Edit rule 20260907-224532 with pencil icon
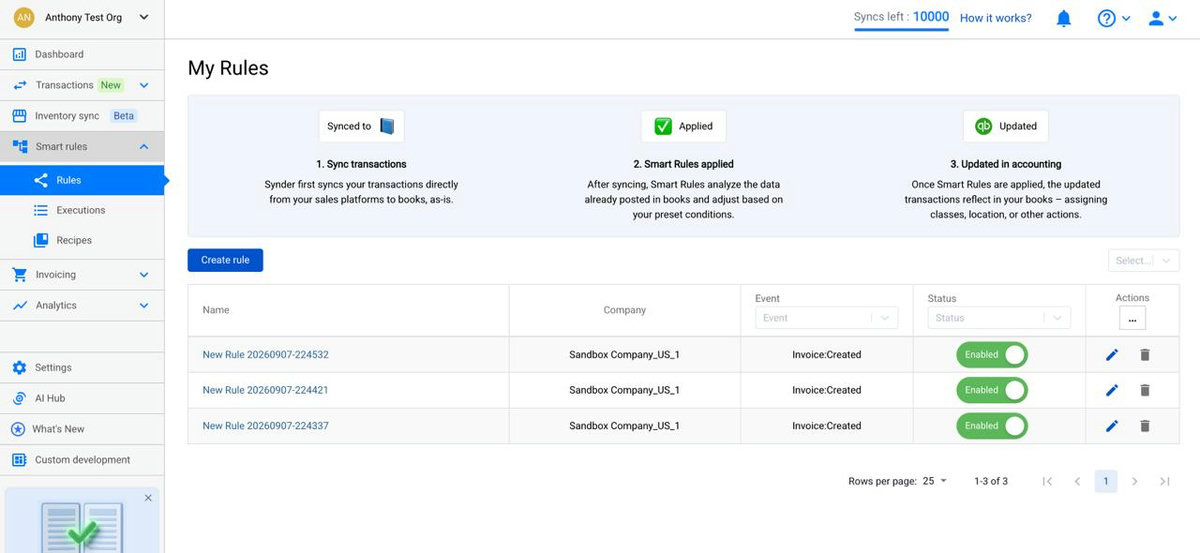Image resolution: width=1200 pixels, height=553 pixels. click(x=1112, y=355)
